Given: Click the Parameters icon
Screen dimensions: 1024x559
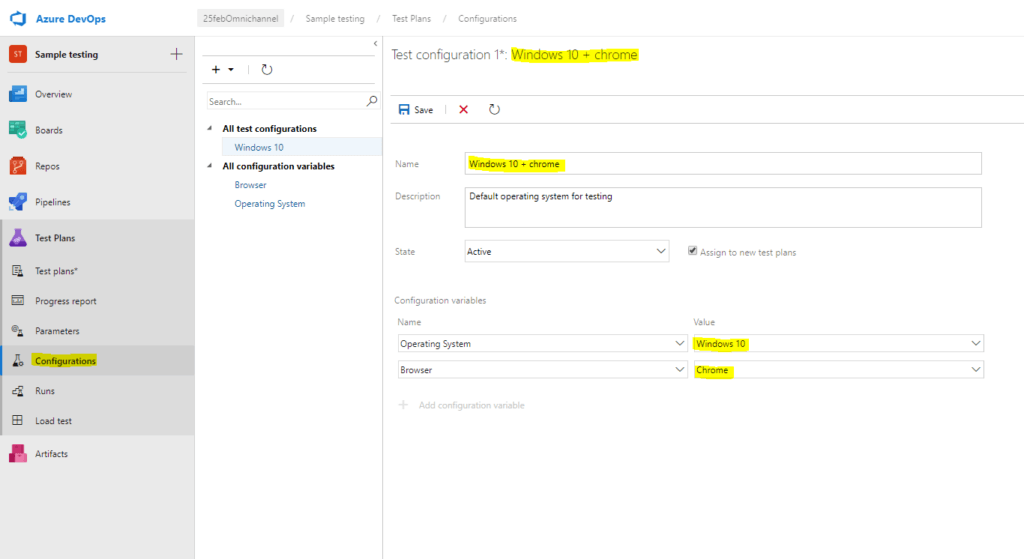Looking at the screenshot, I should click(x=18, y=330).
